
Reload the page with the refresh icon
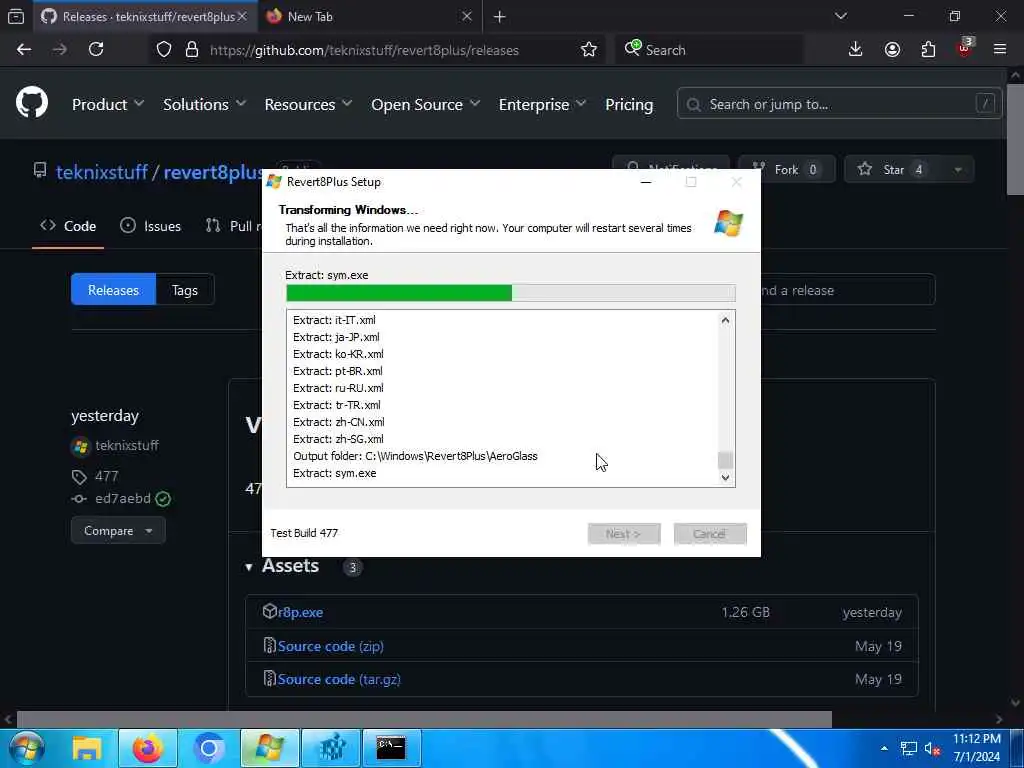pyautogui.click(x=96, y=50)
